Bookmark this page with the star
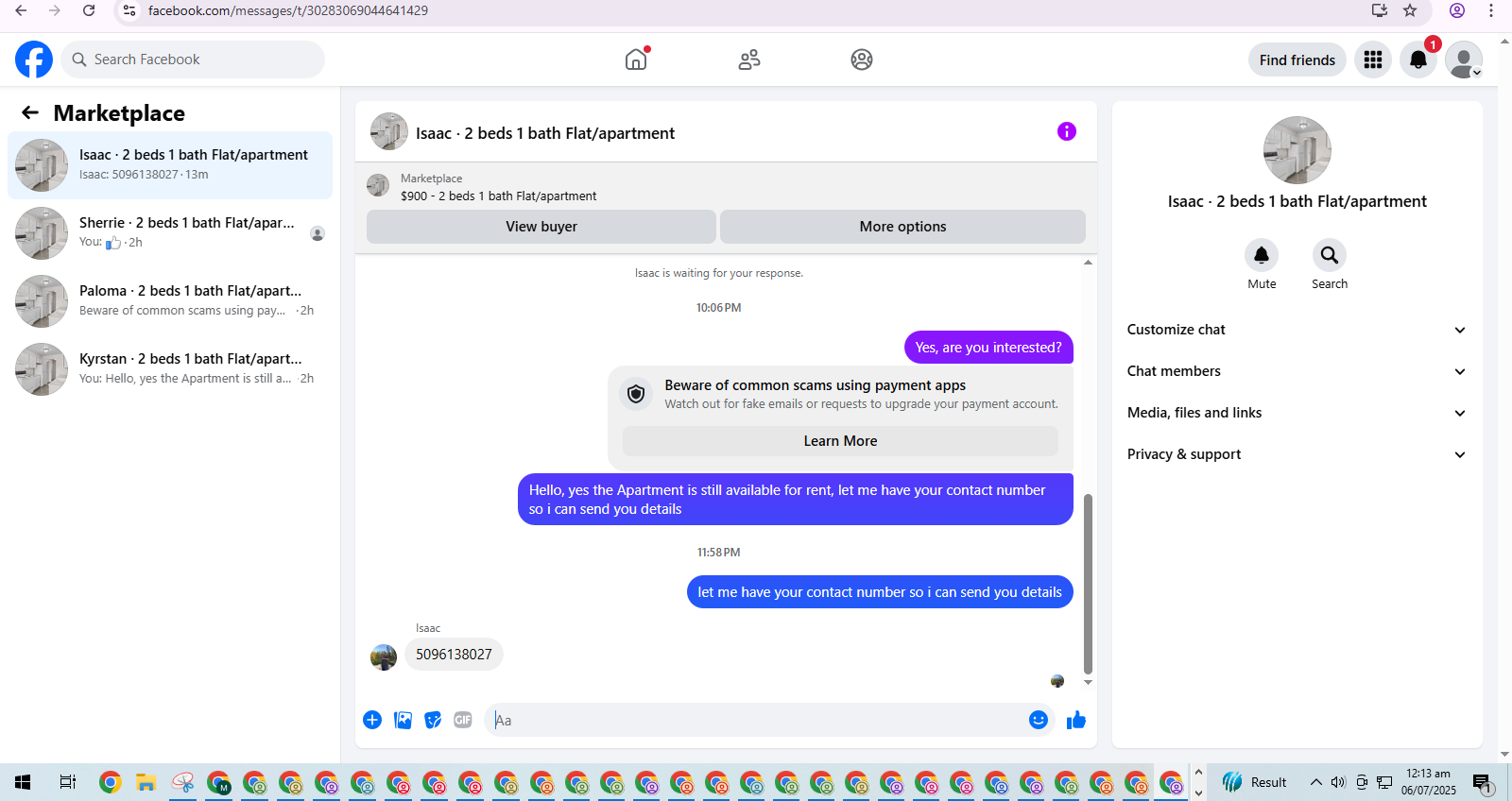Image resolution: width=1512 pixels, height=801 pixels. click(1410, 10)
